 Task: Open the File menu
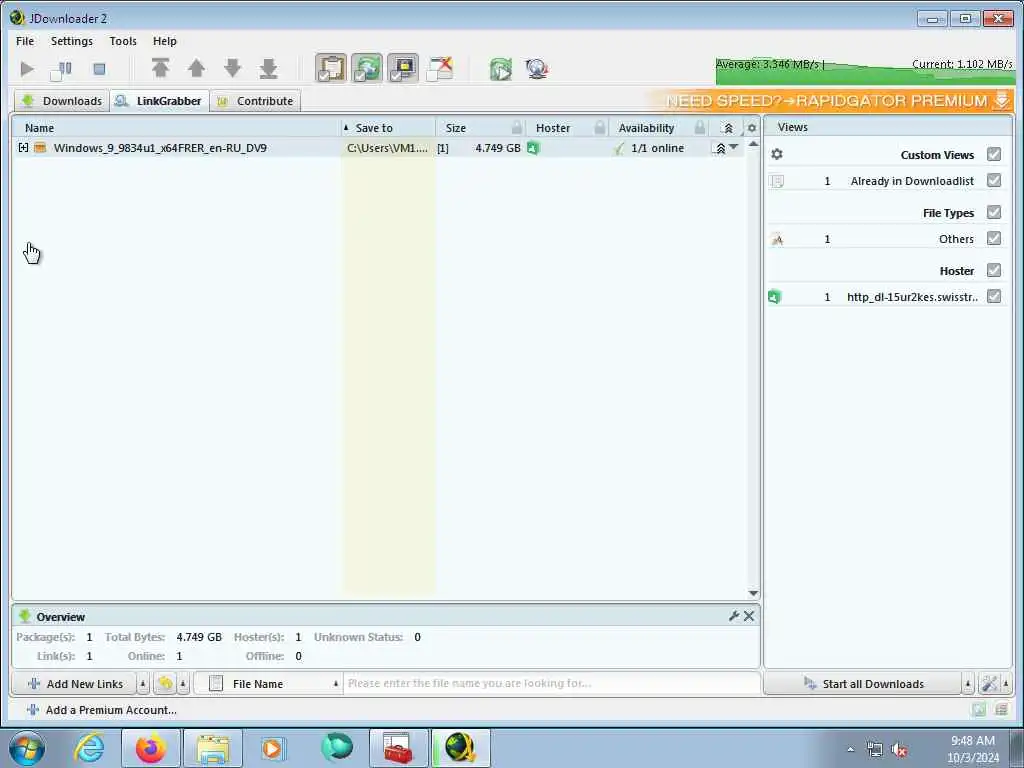[25, 41]
